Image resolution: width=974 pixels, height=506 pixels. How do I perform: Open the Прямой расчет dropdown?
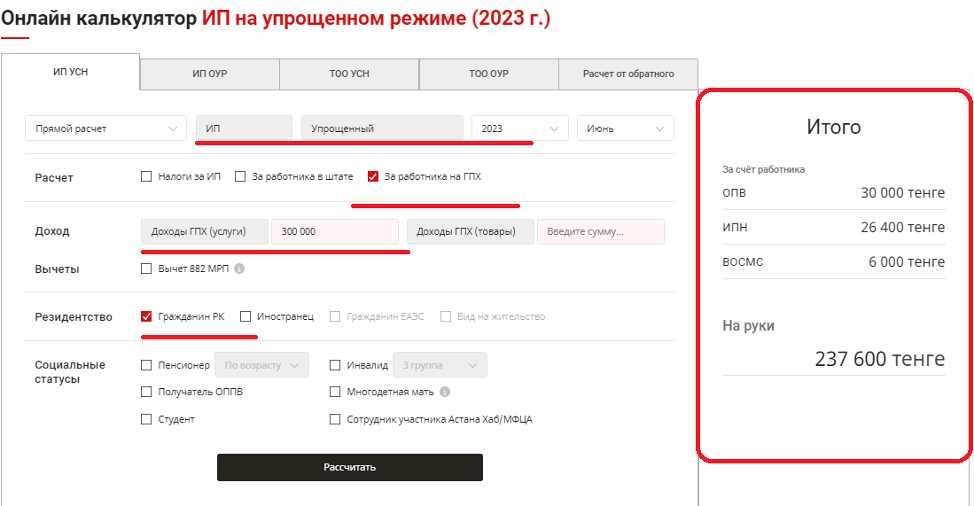(106, 129)
